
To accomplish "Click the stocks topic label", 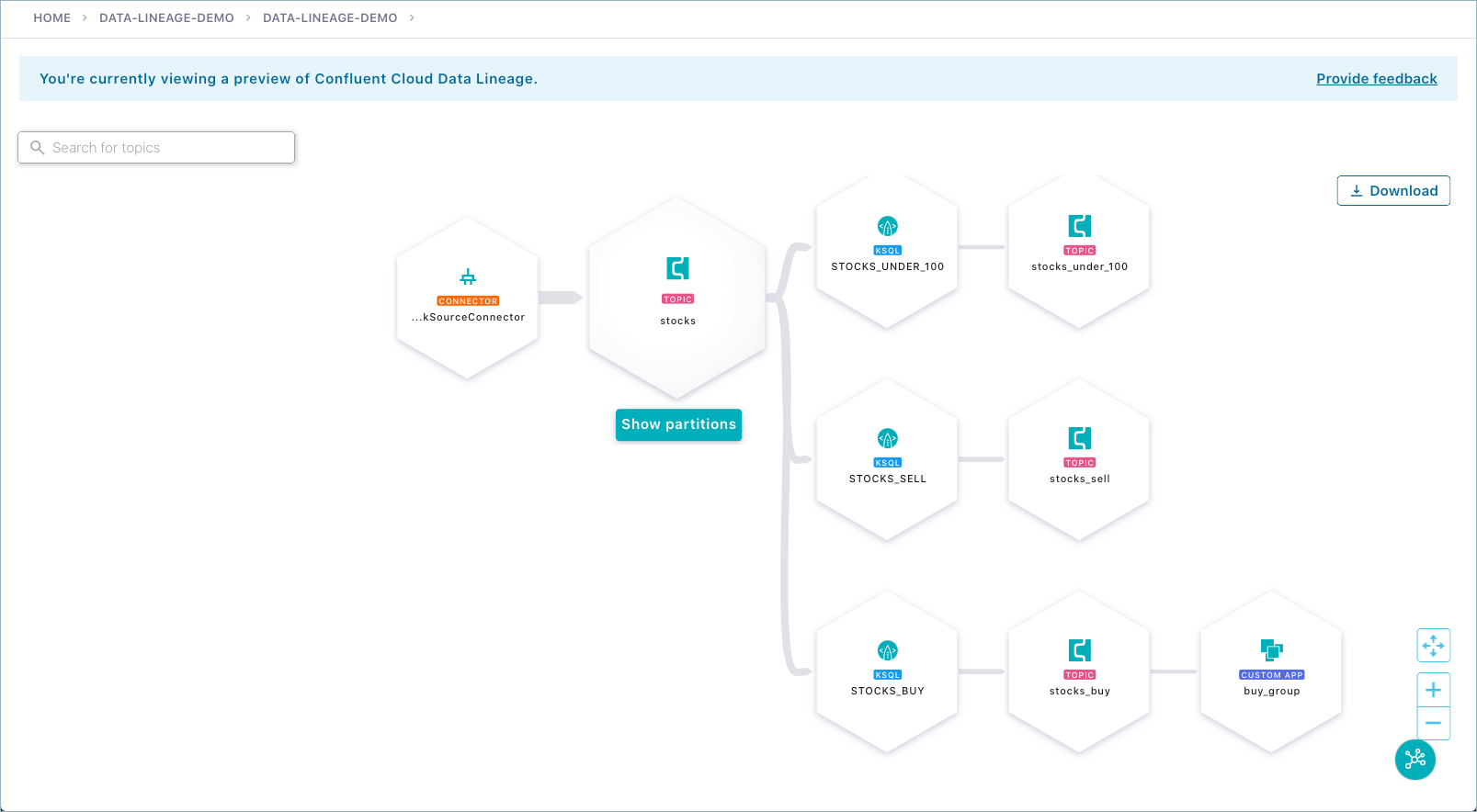I will [x=677, y=321].
